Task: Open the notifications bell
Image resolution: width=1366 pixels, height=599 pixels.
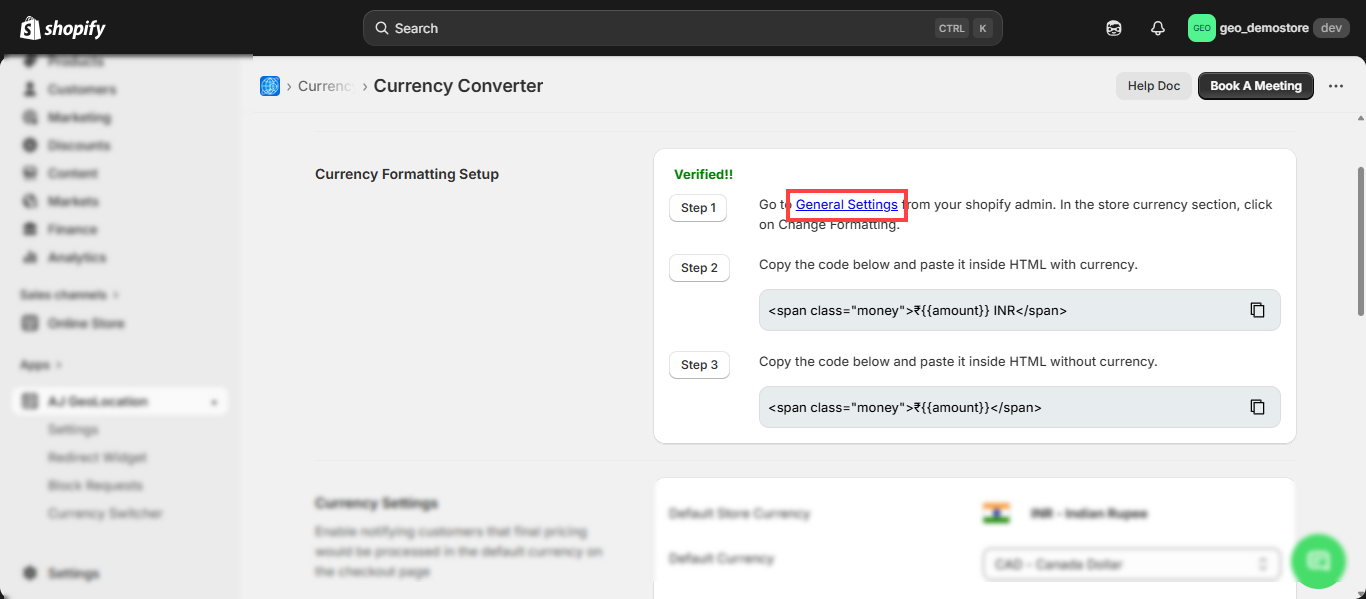Action: pos(1157,28)
